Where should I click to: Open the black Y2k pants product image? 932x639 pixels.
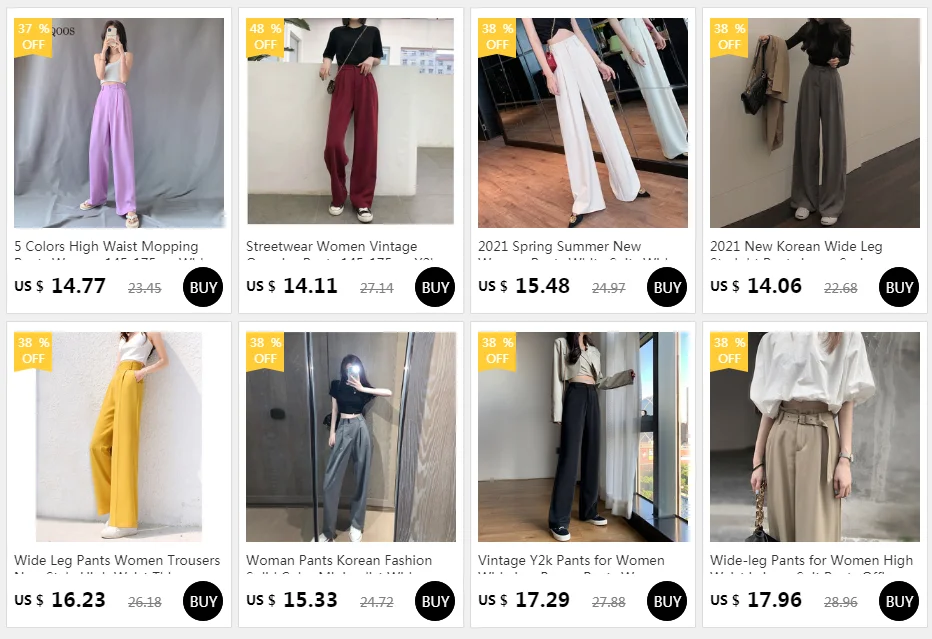(582, 437)
